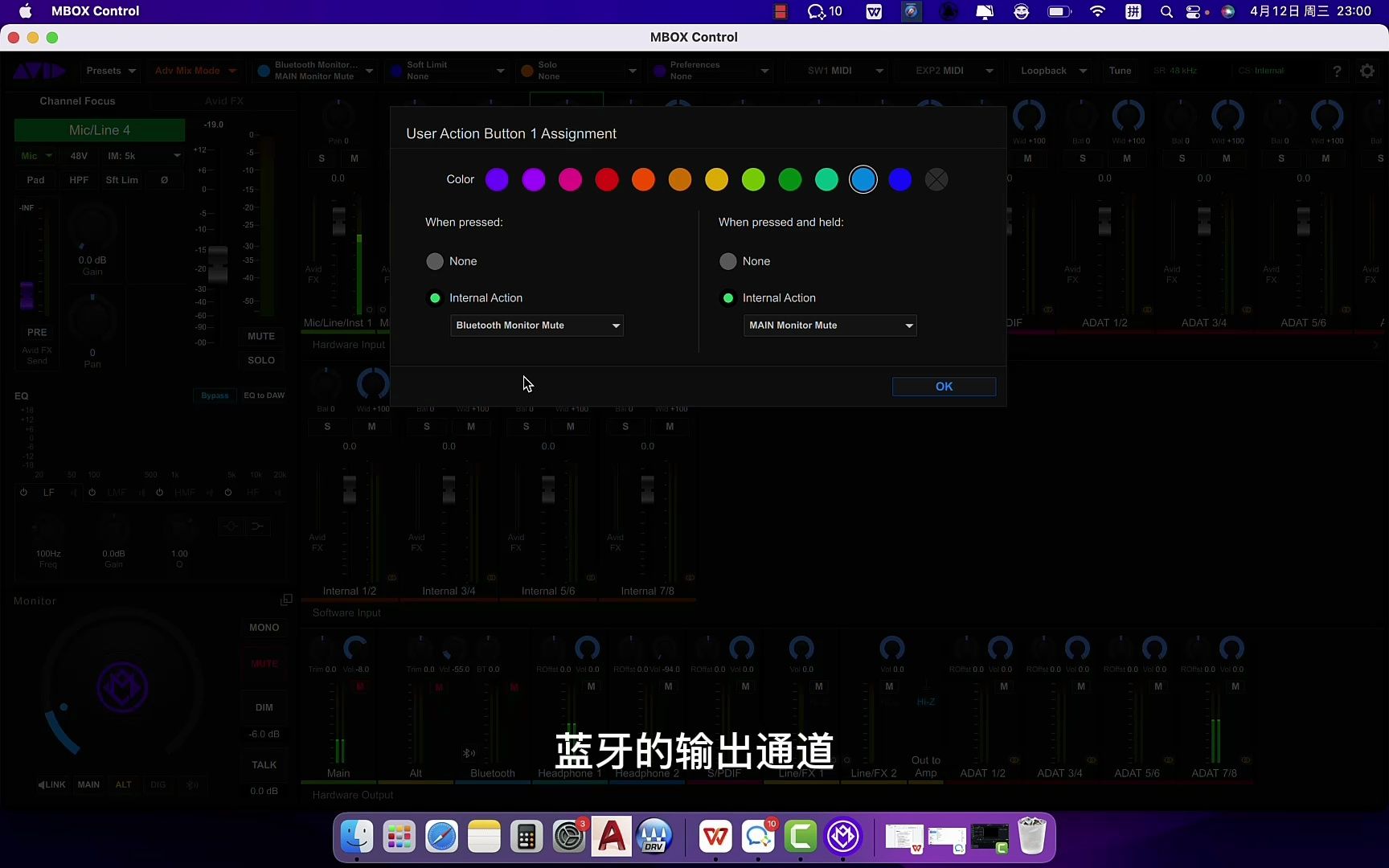This screenshot has width=1389, height=868.
Task: Click the Pad button
Action: point(35,180)
